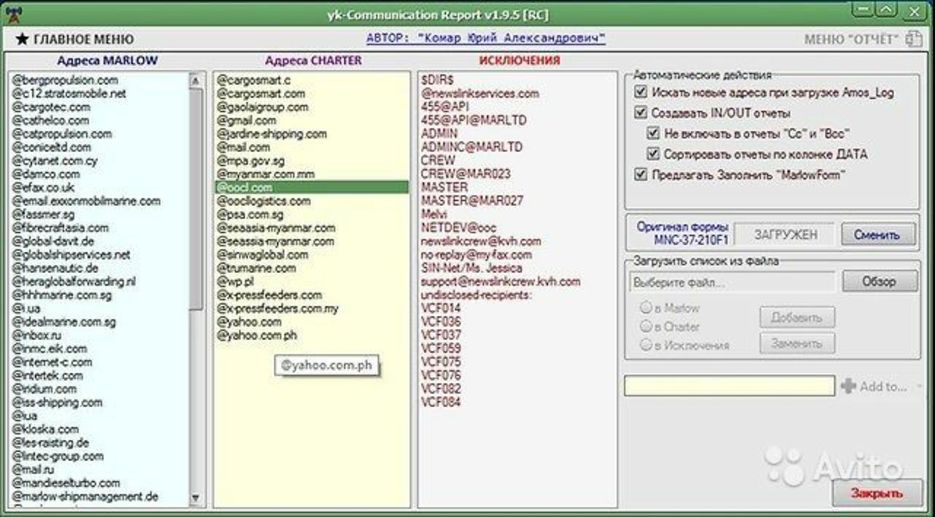The height and width of the screenshot is (517, 935).
Task: Select @trumarine.com entry
Action: [x=256, y=268]
